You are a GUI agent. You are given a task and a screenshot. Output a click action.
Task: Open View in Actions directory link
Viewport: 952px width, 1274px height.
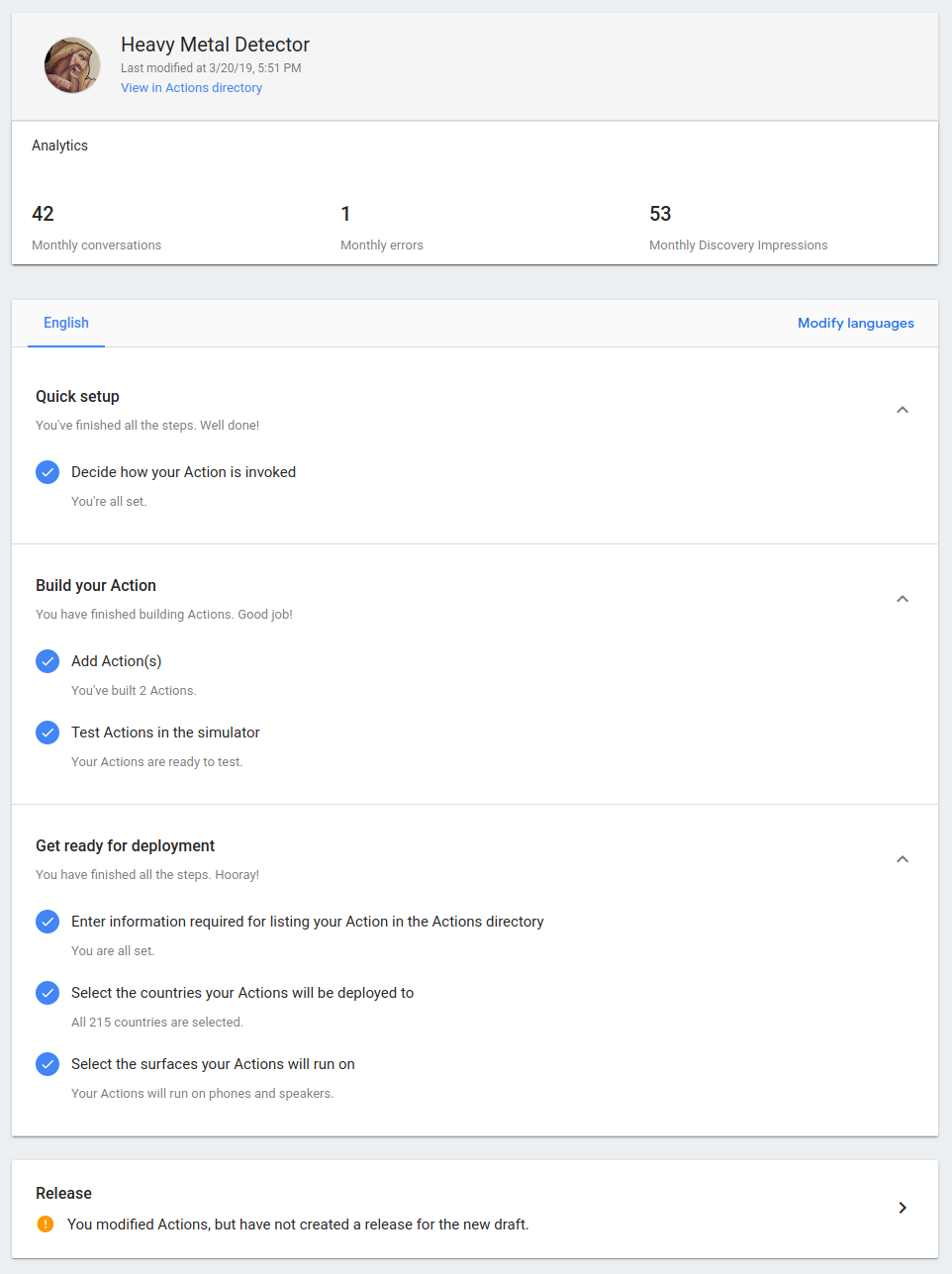tap(191, 88)
